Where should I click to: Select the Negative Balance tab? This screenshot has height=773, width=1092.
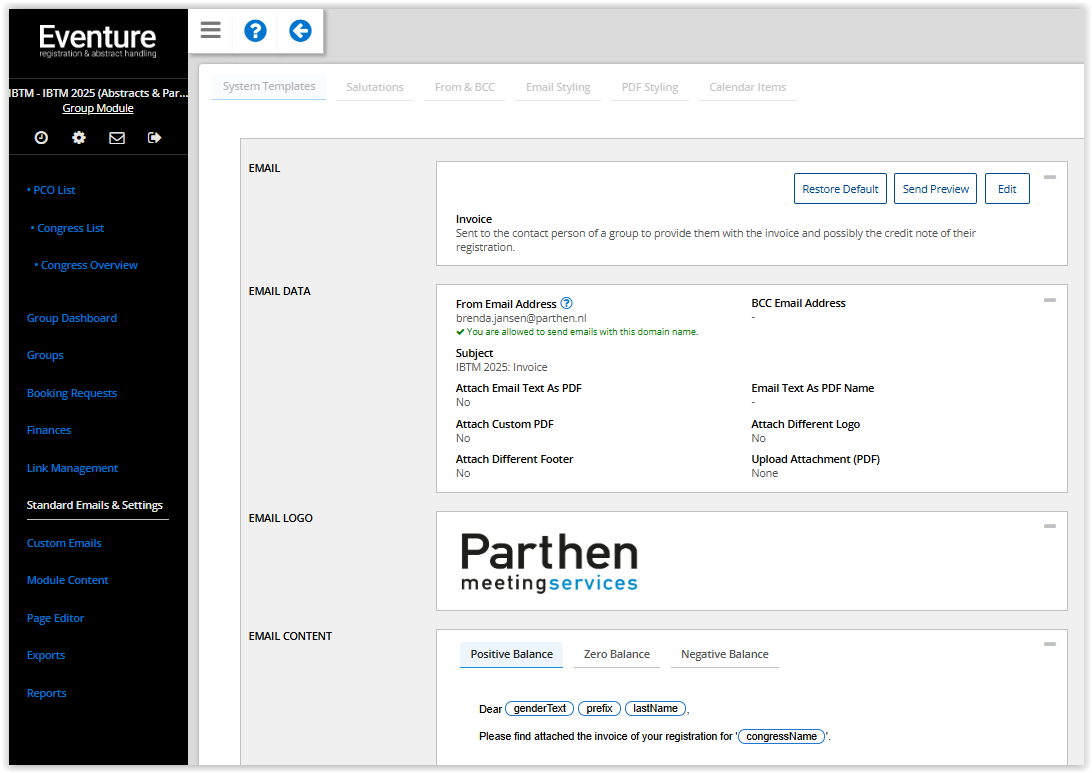(x=724, y=654)
